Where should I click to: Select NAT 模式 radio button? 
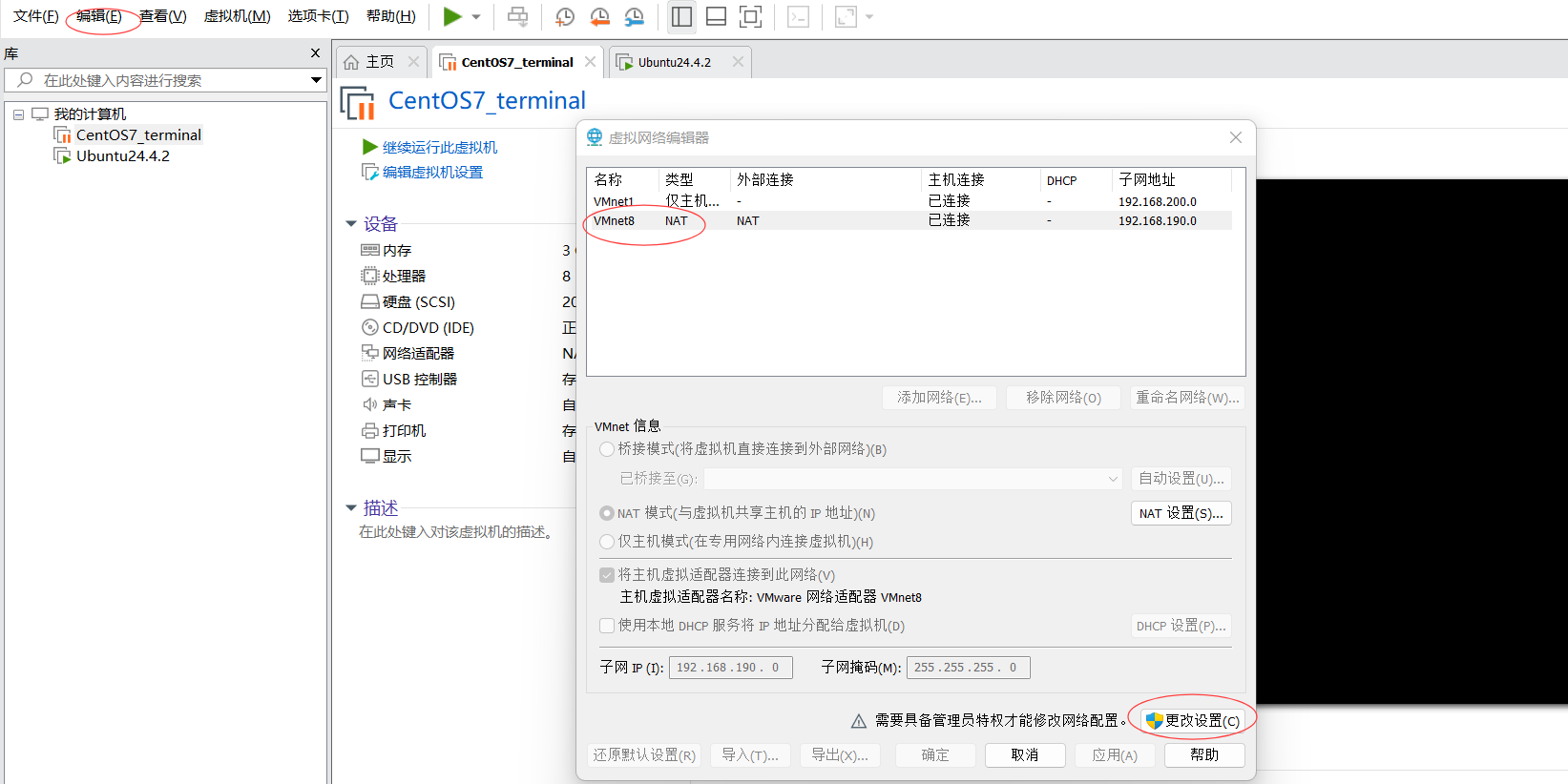tap(607, 513)
